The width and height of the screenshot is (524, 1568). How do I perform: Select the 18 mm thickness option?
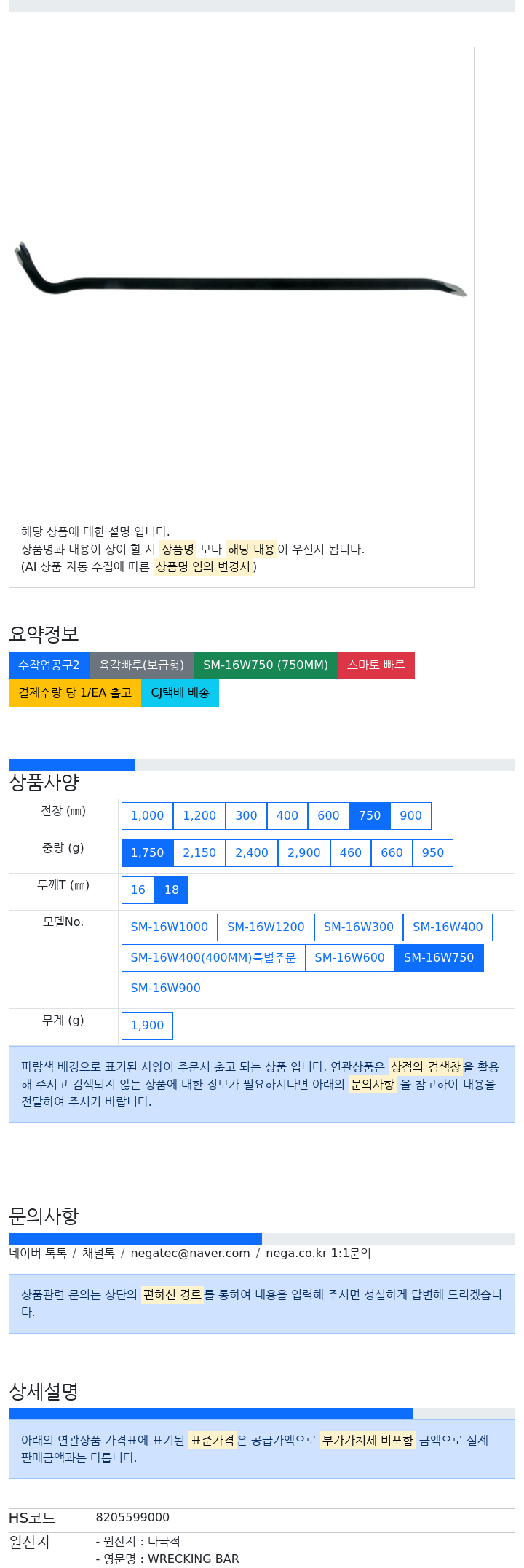pos(172,890)
